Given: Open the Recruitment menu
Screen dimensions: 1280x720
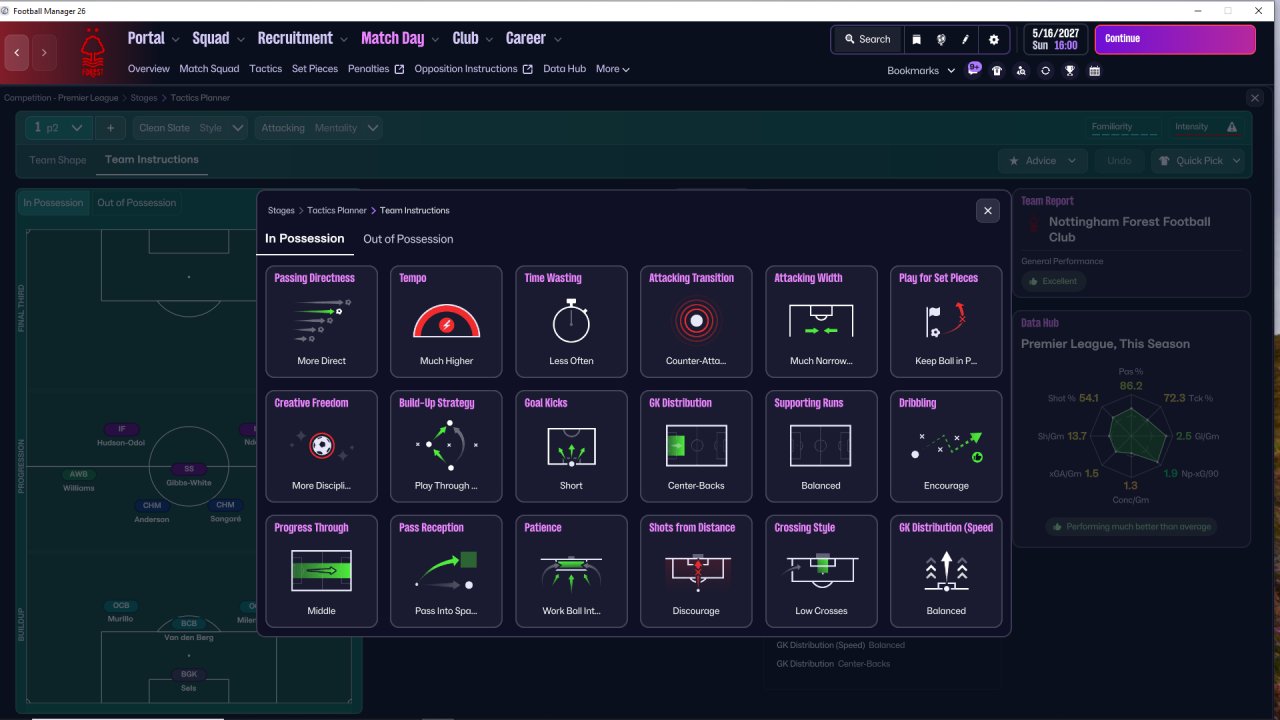Looking at the screenshot, I should tap(303, 38).
